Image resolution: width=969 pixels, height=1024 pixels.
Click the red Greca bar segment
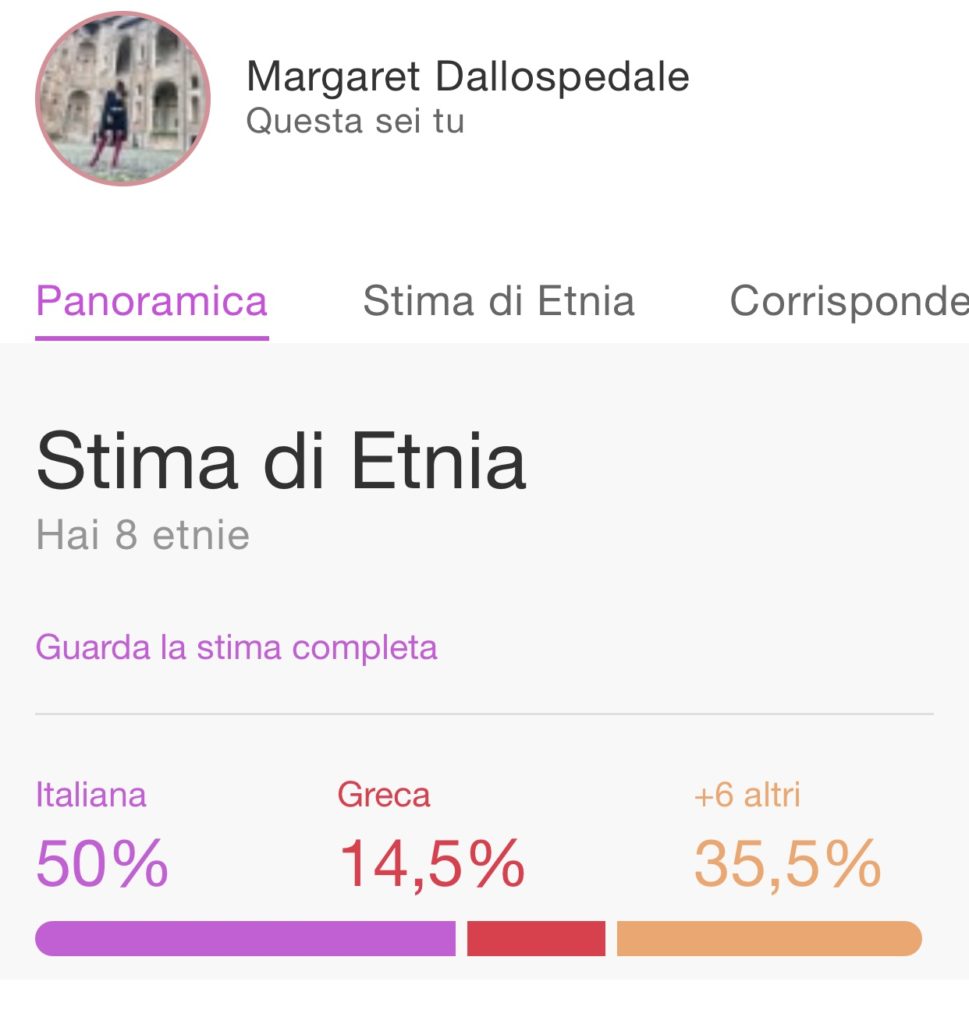[536, 938]
